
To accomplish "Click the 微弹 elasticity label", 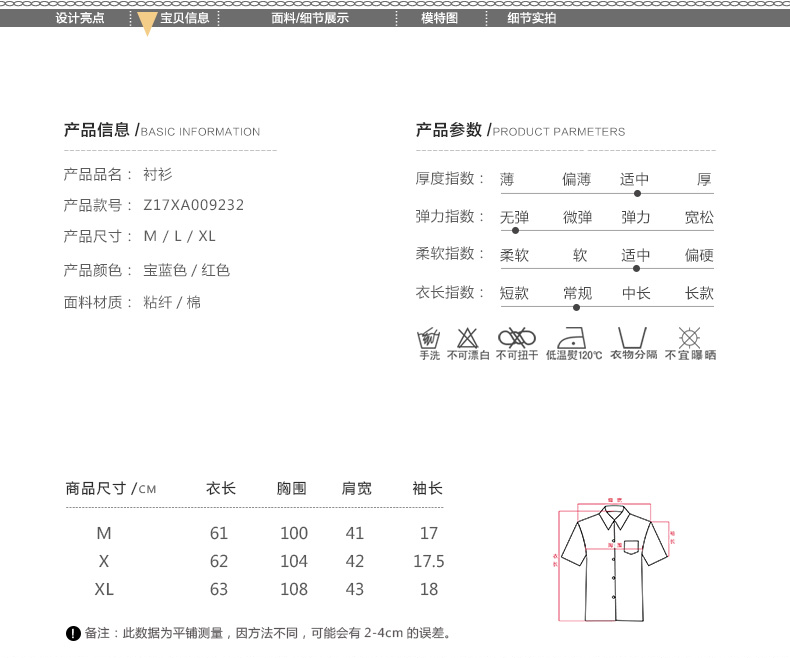I will tap(577, 217).
